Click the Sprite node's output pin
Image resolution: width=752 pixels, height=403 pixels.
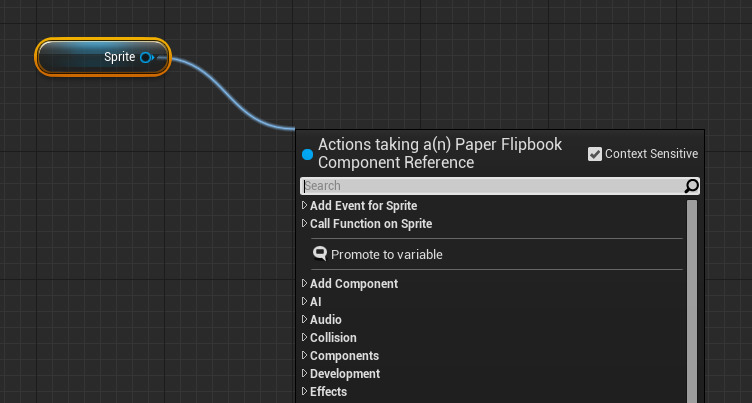click(146, 58)
